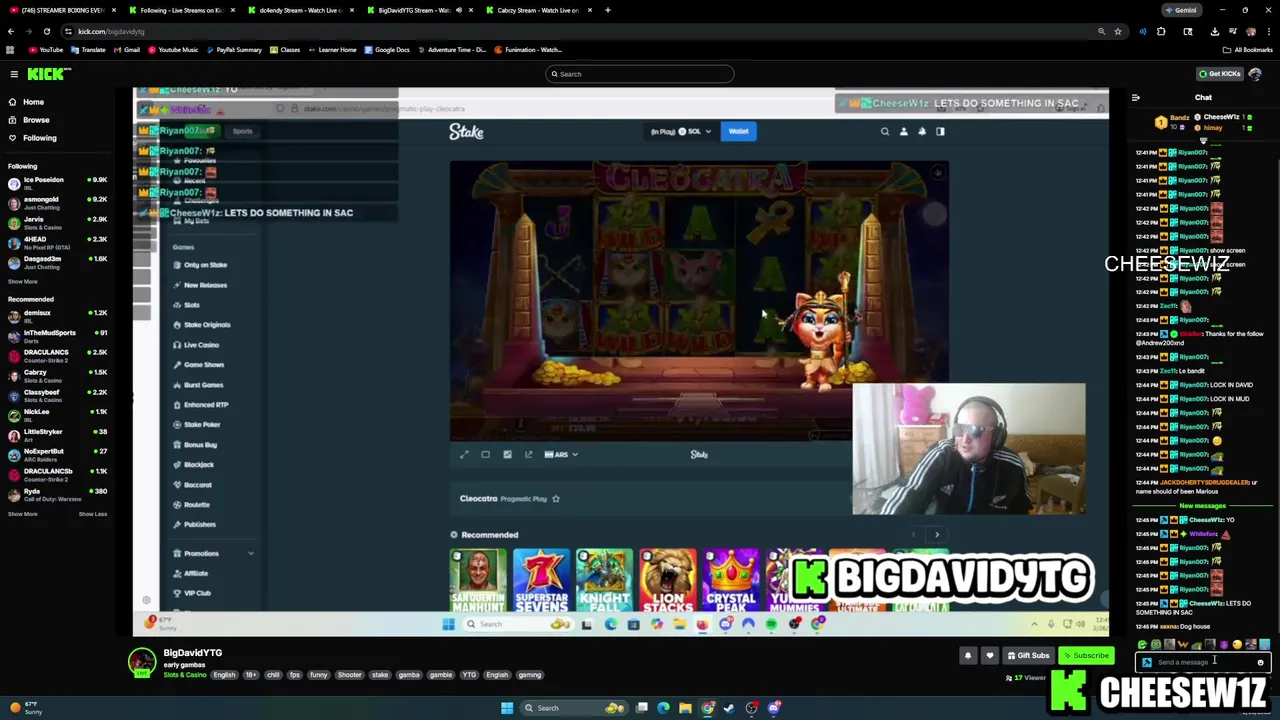Click the chat identity badge icon
The image size is (1280, 720).
[x=1147, y=662]
